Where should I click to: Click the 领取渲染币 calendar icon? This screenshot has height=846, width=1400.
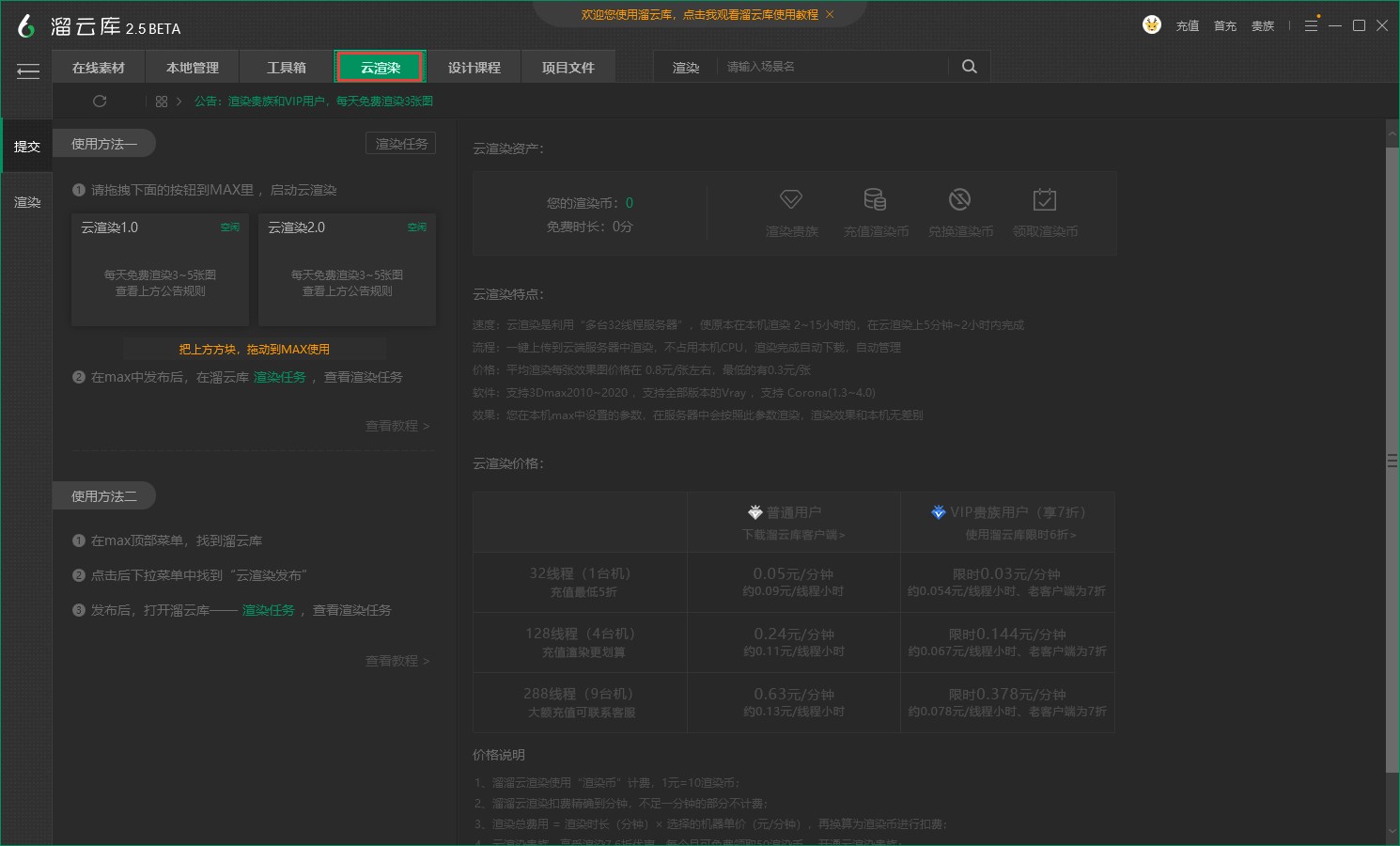(x=1045, y=199)
